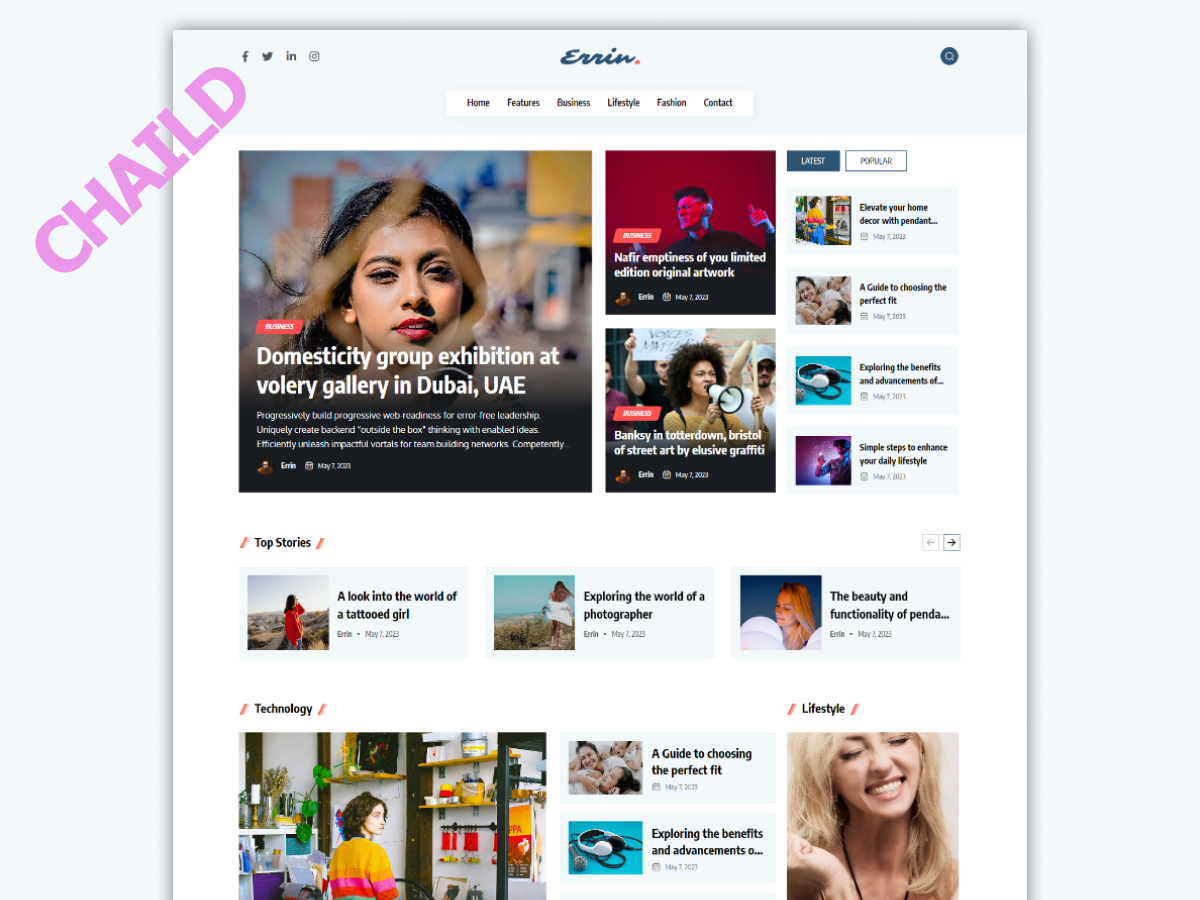1200x900 pixels.
Task: Open the Twitter social icon
Action: pyautogui.click(x=267, y=56)
